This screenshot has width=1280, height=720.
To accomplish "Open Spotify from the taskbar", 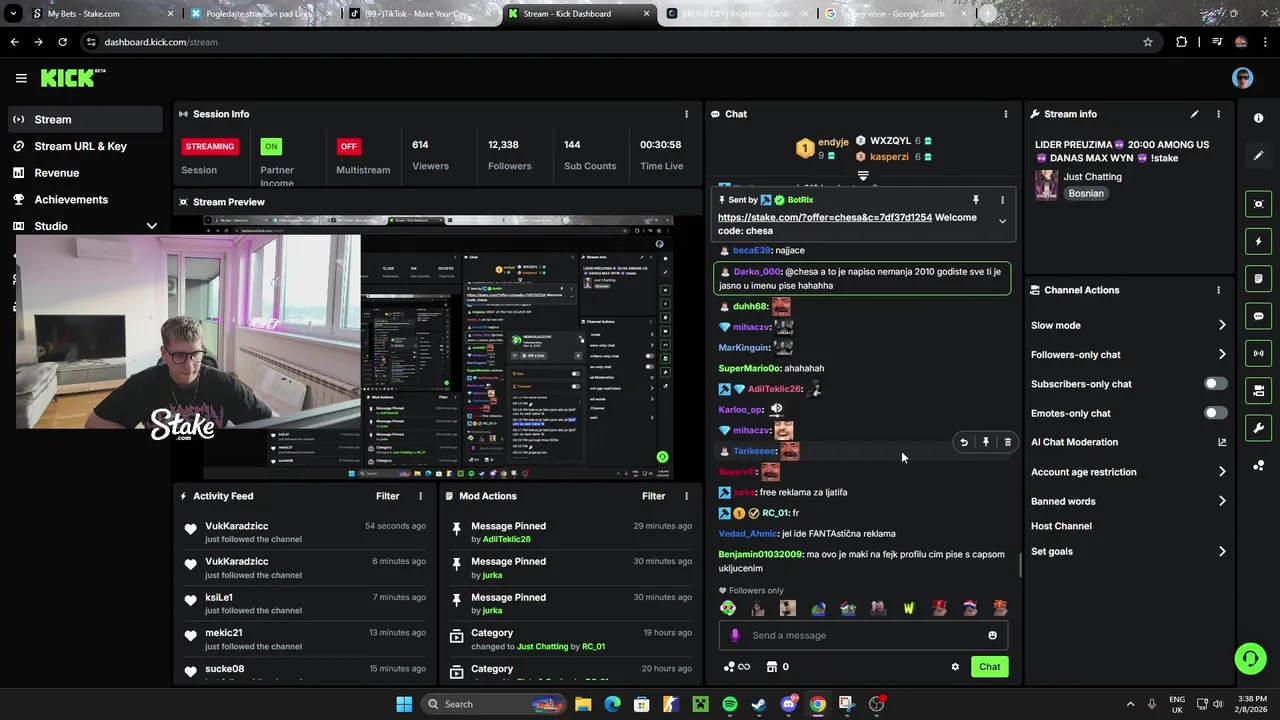I will (x=730, y=704).
